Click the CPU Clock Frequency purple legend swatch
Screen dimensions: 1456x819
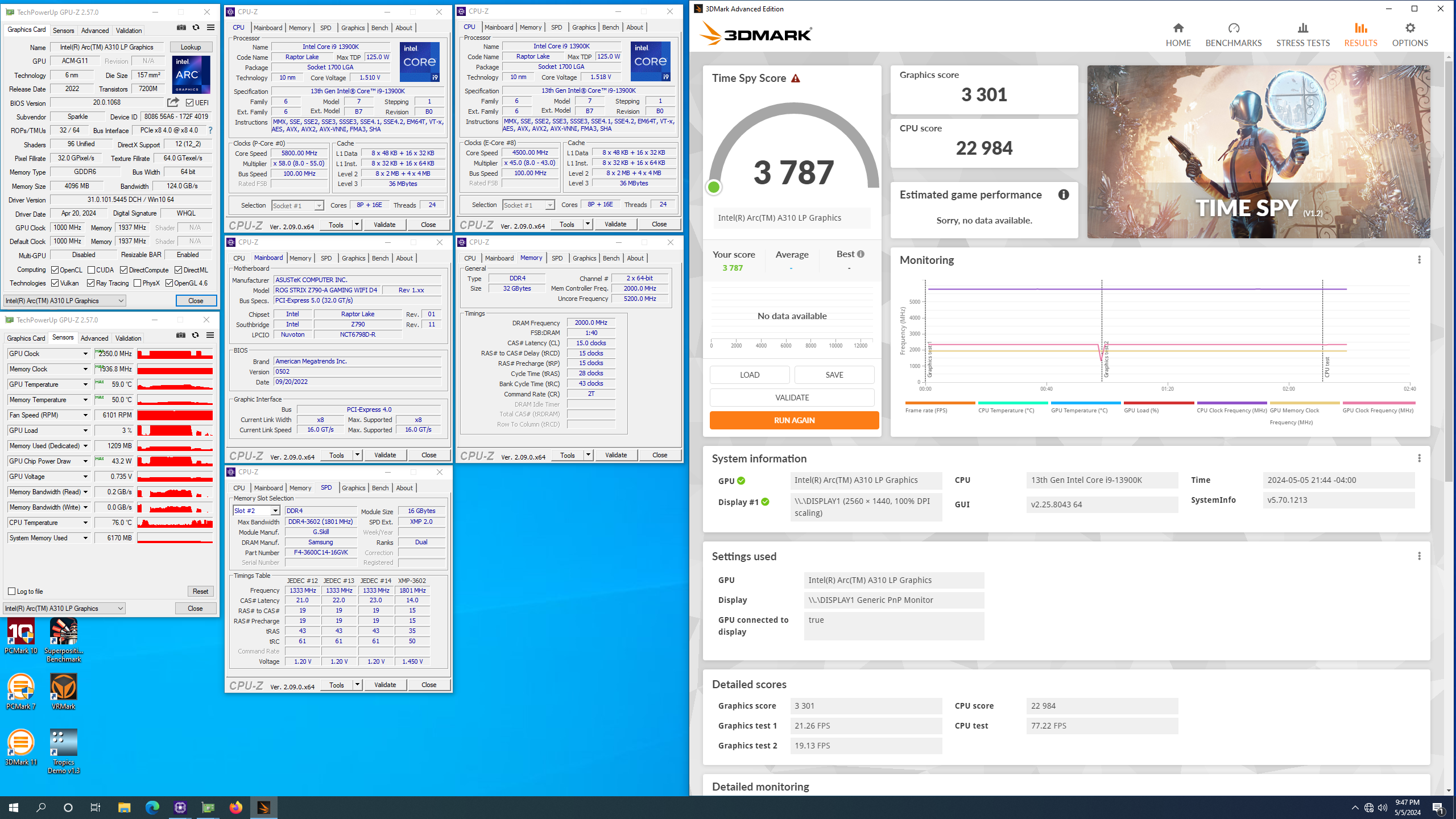point(1231,403)
